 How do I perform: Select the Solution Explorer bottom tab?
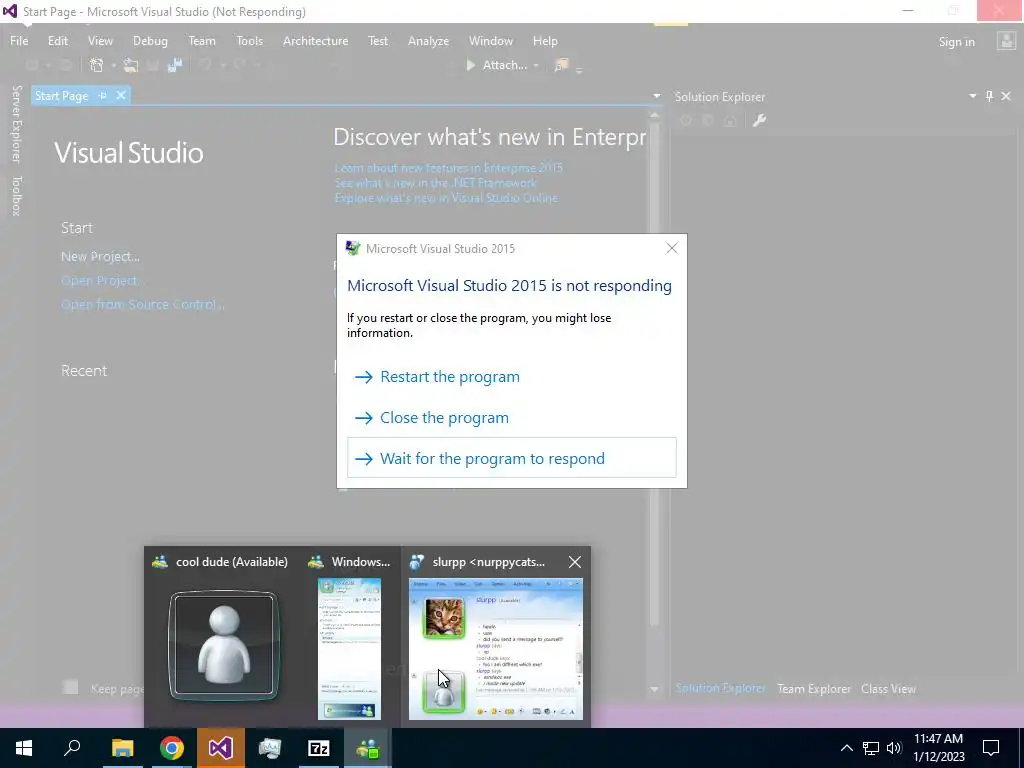pos(720,688)
